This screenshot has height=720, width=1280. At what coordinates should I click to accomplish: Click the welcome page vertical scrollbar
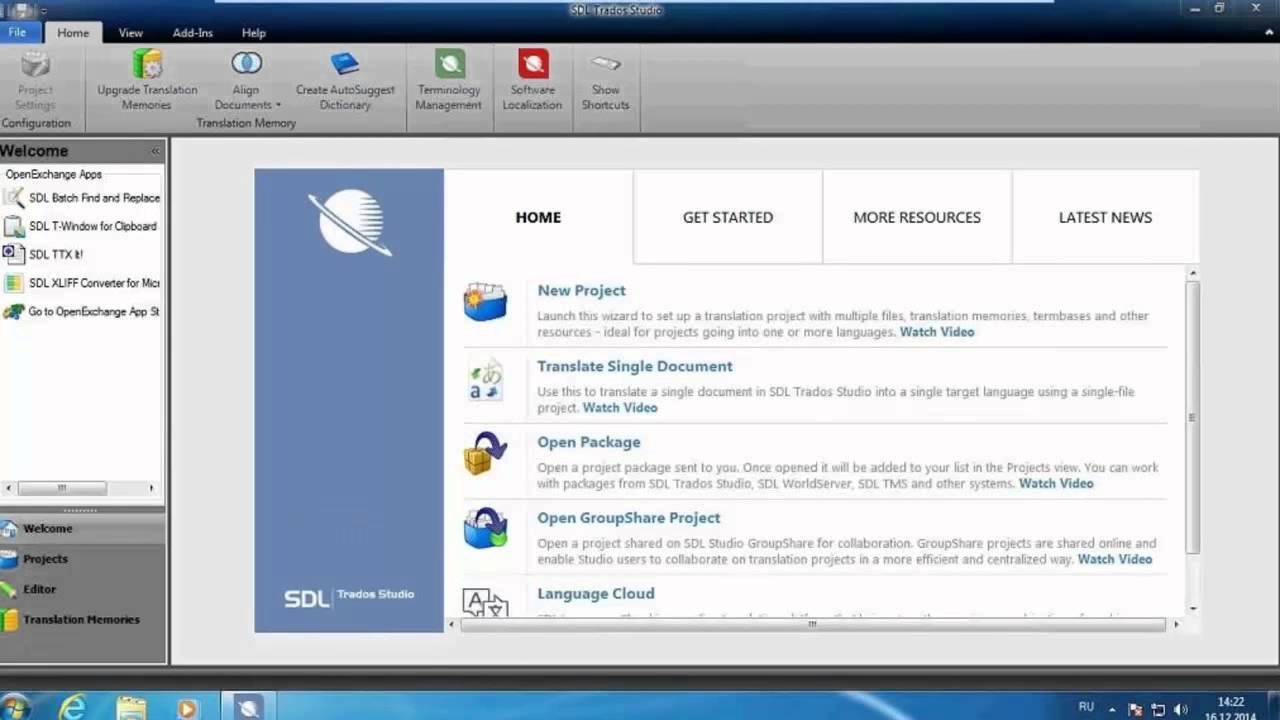coord(1192,417)
